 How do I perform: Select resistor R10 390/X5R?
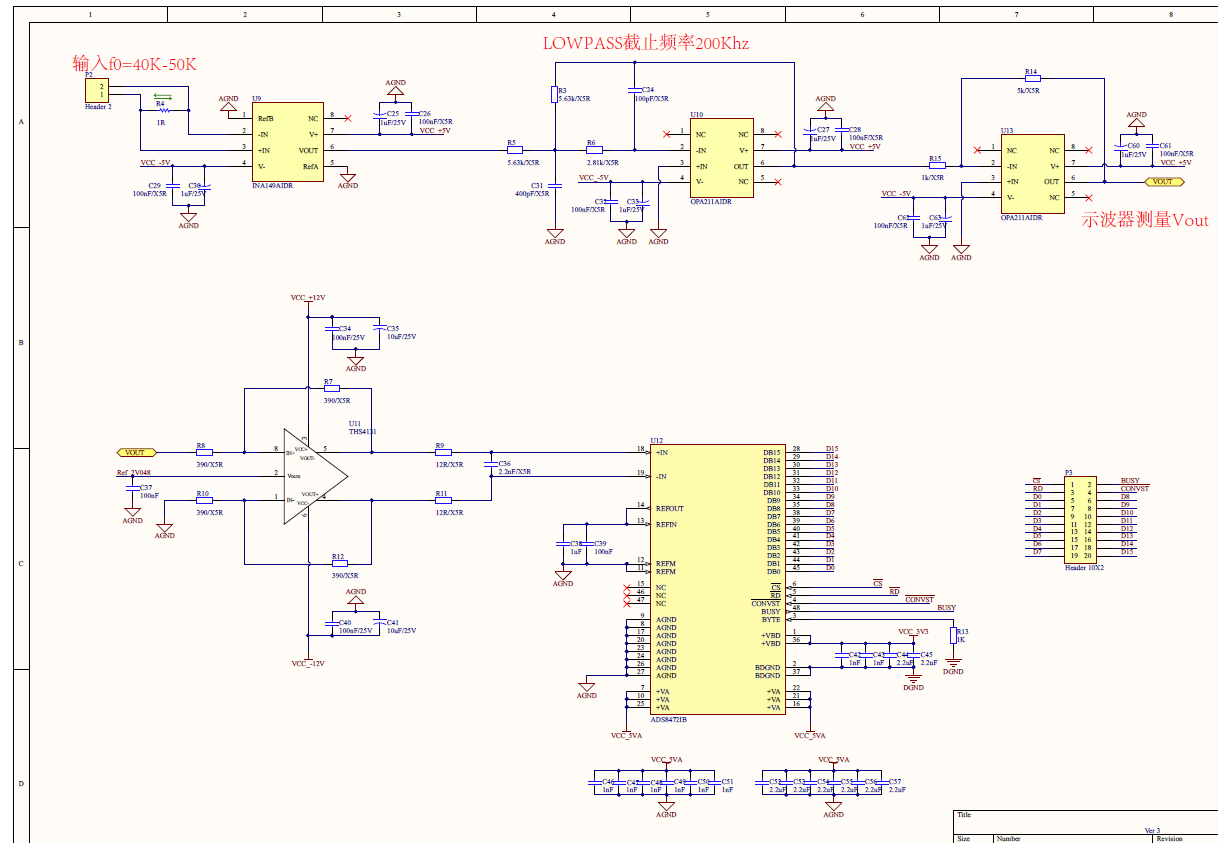tap(204, 500)
